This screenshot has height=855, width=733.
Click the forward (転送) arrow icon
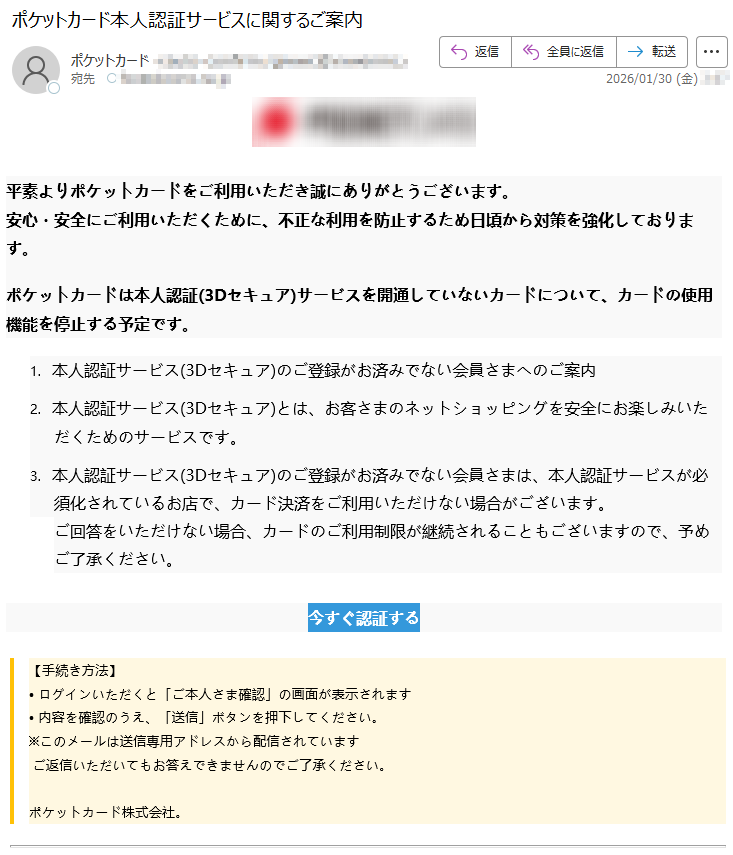(x=635, y=52)
